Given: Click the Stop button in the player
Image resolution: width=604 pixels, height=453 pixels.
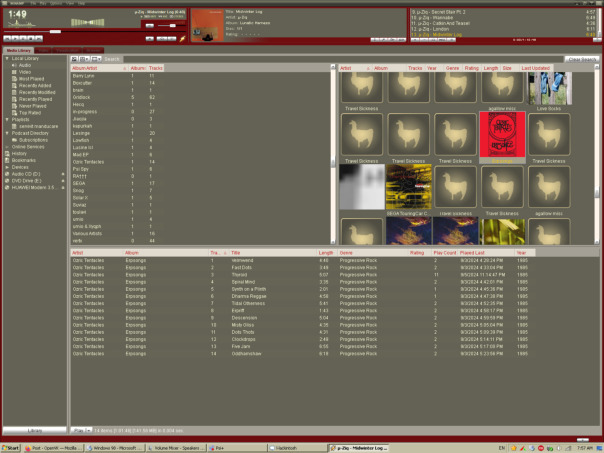Looking at the screenshot, I should pos(31,39).
